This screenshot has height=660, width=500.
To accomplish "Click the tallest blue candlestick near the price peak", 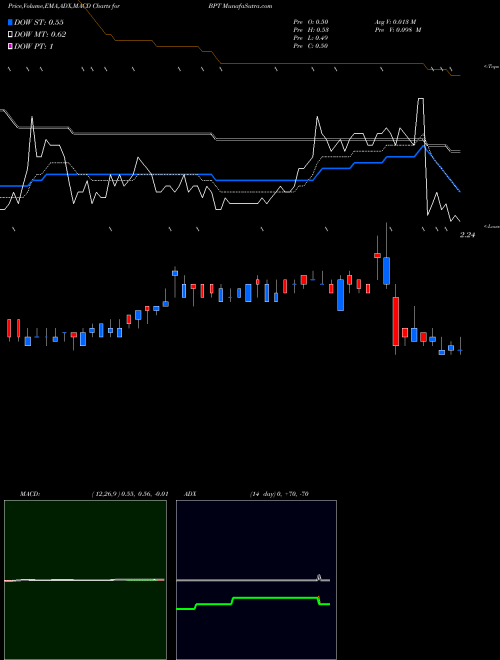I will [386, 271].
